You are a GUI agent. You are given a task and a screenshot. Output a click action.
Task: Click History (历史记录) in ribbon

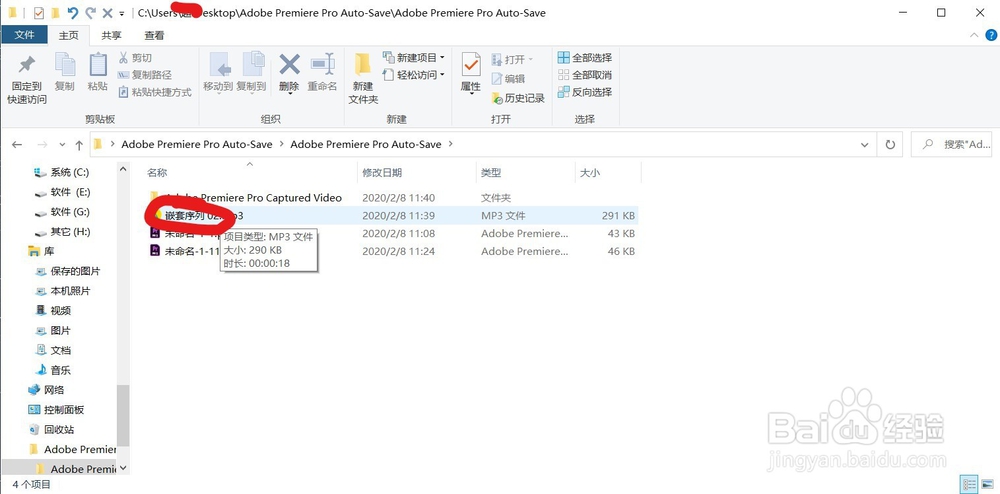pos(518,98)
